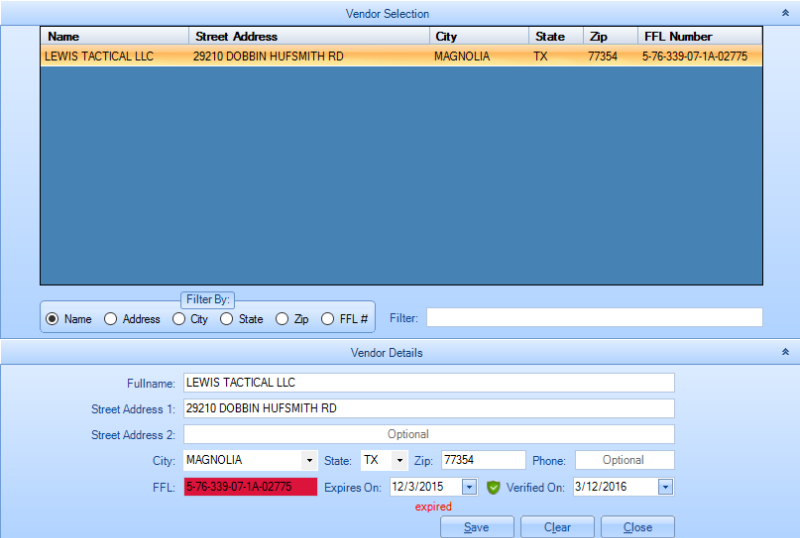Click the Close button
This screenshot has height=538, width=800.
coord(638,527)
